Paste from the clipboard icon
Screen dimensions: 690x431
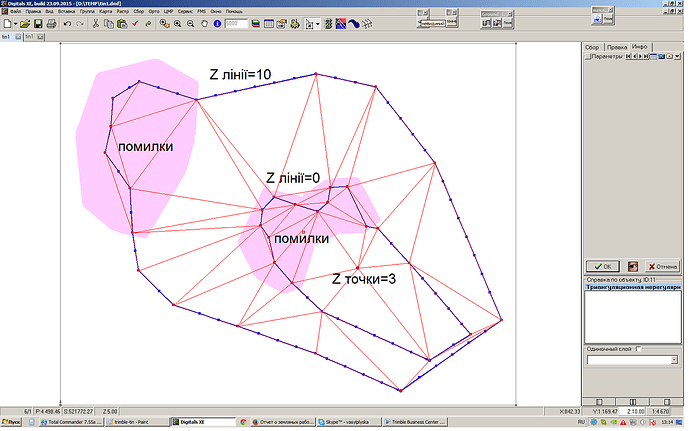[122, 24]
